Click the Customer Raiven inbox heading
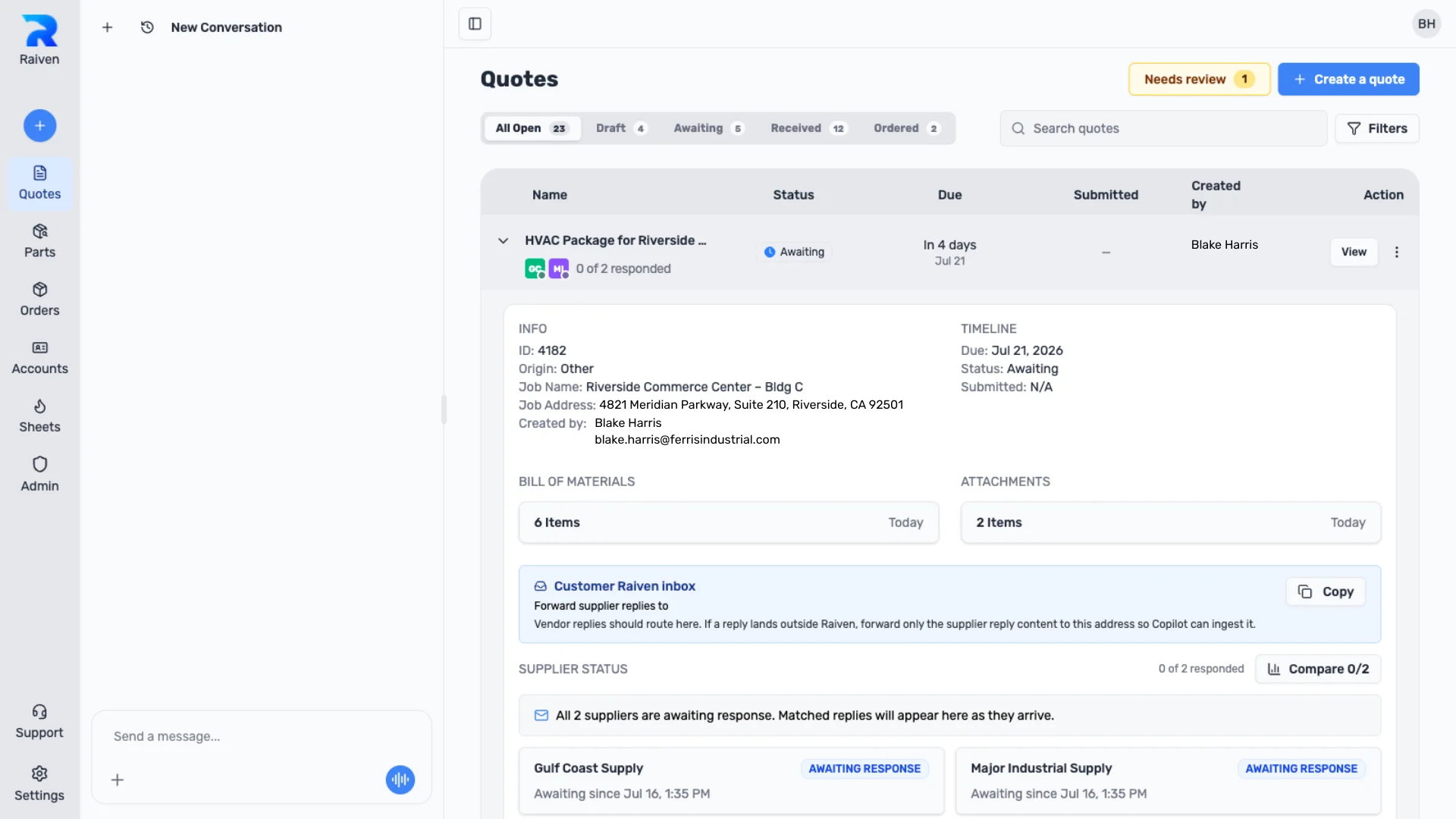 click(624, 586)
